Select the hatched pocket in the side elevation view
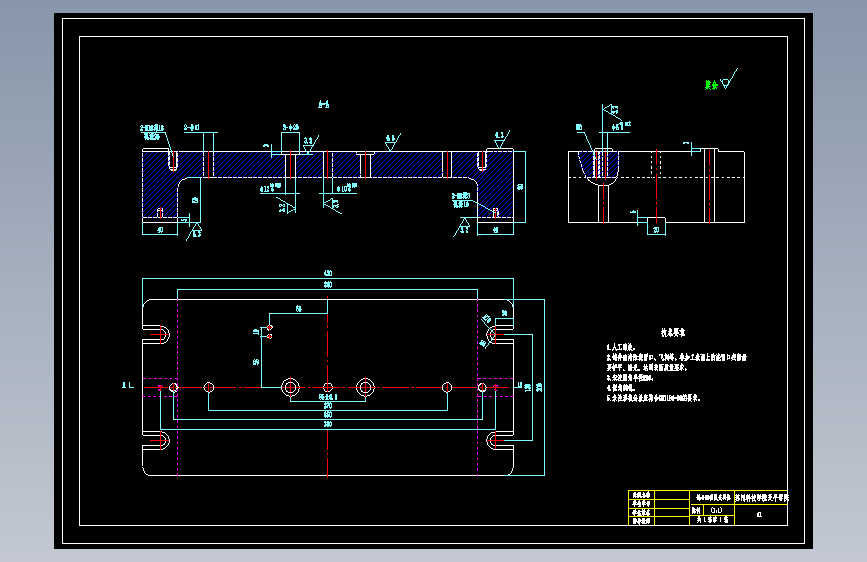The width and height of the screenshot is (867, 562). click(x=598, y=164)
